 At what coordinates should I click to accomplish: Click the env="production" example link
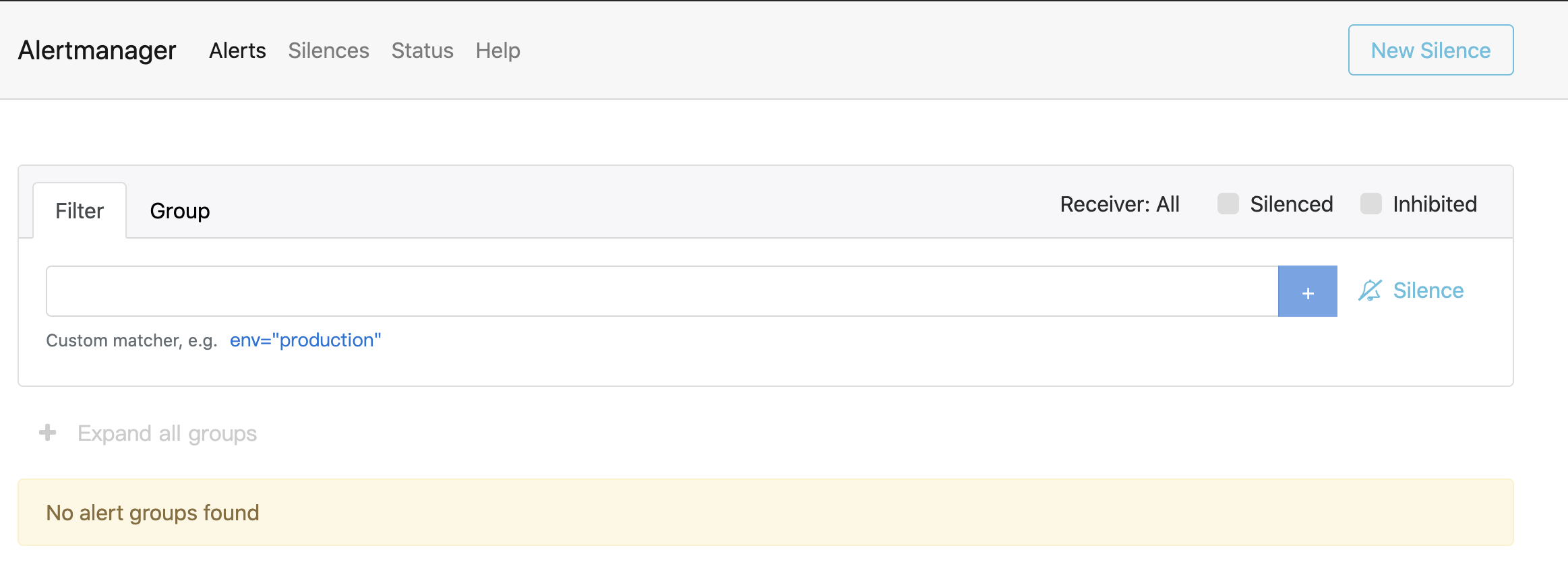[305, 340]
